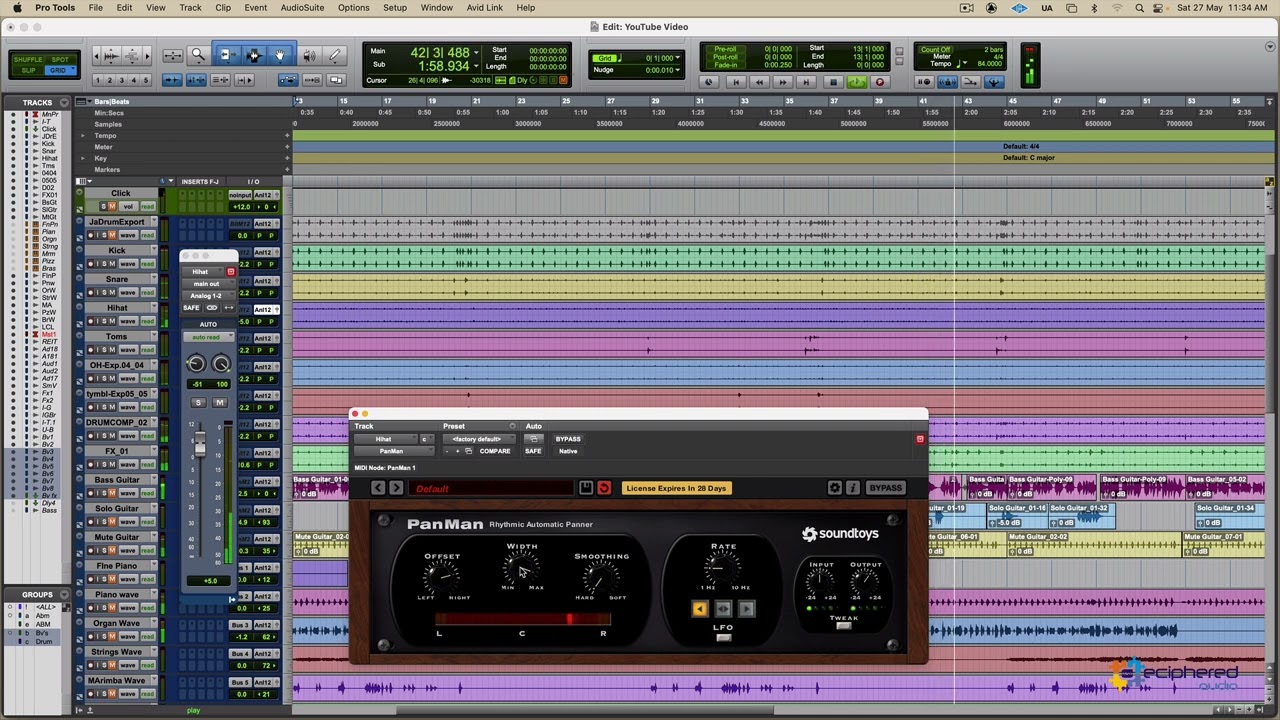
Task: Click the PanMan Rate knob
Action: [721, 568]
